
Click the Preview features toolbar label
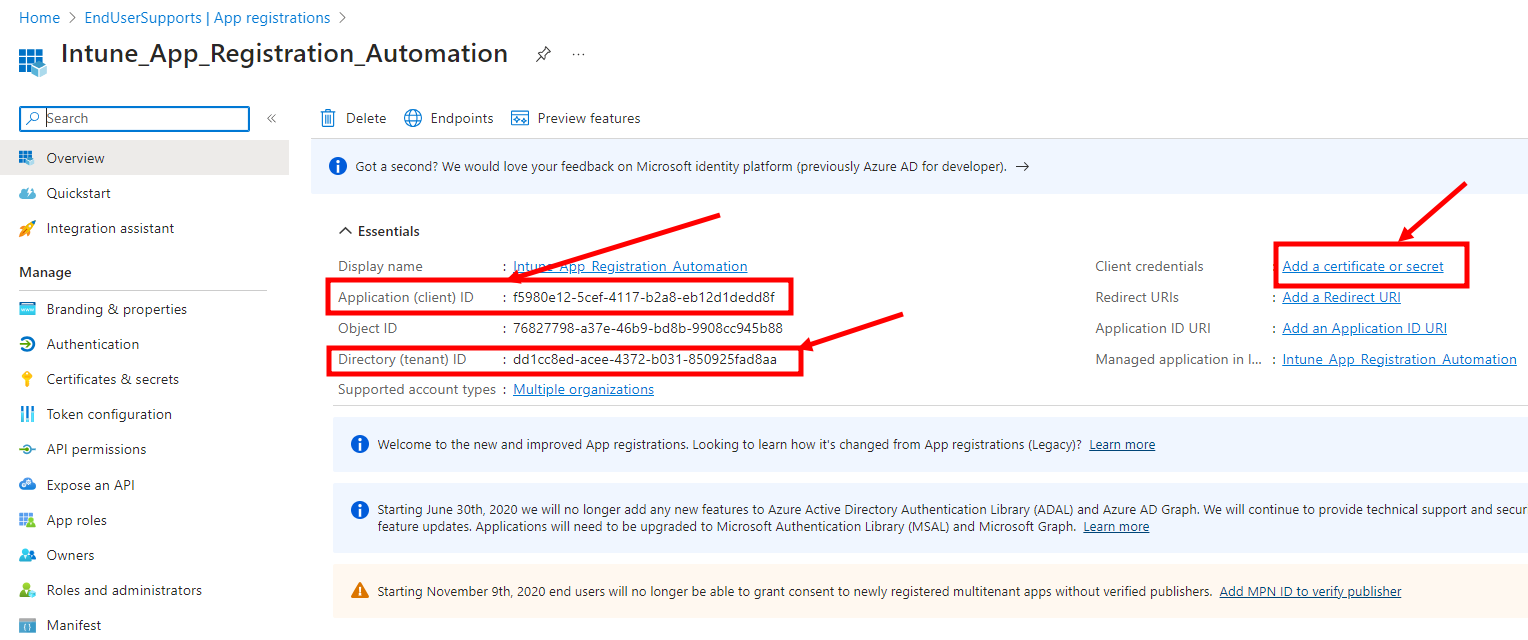coord(589,118)
